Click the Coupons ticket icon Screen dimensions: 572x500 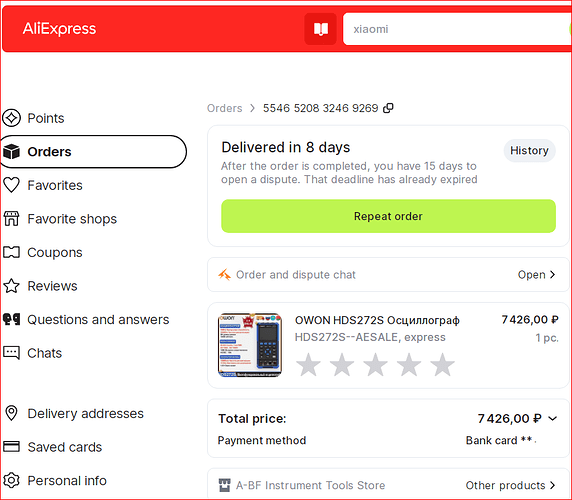click(x=11, y=252)
